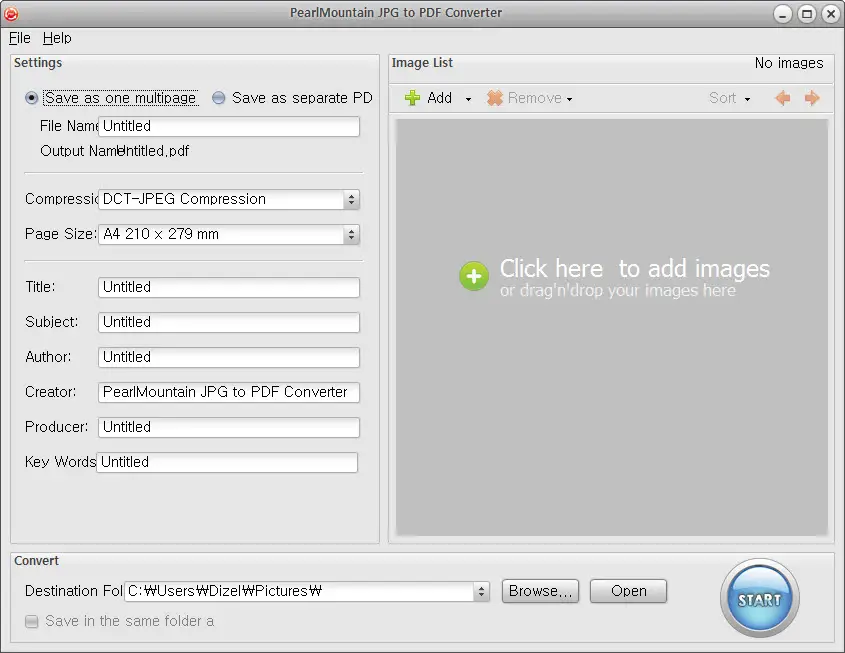Click the Title input field

[228, 287]
